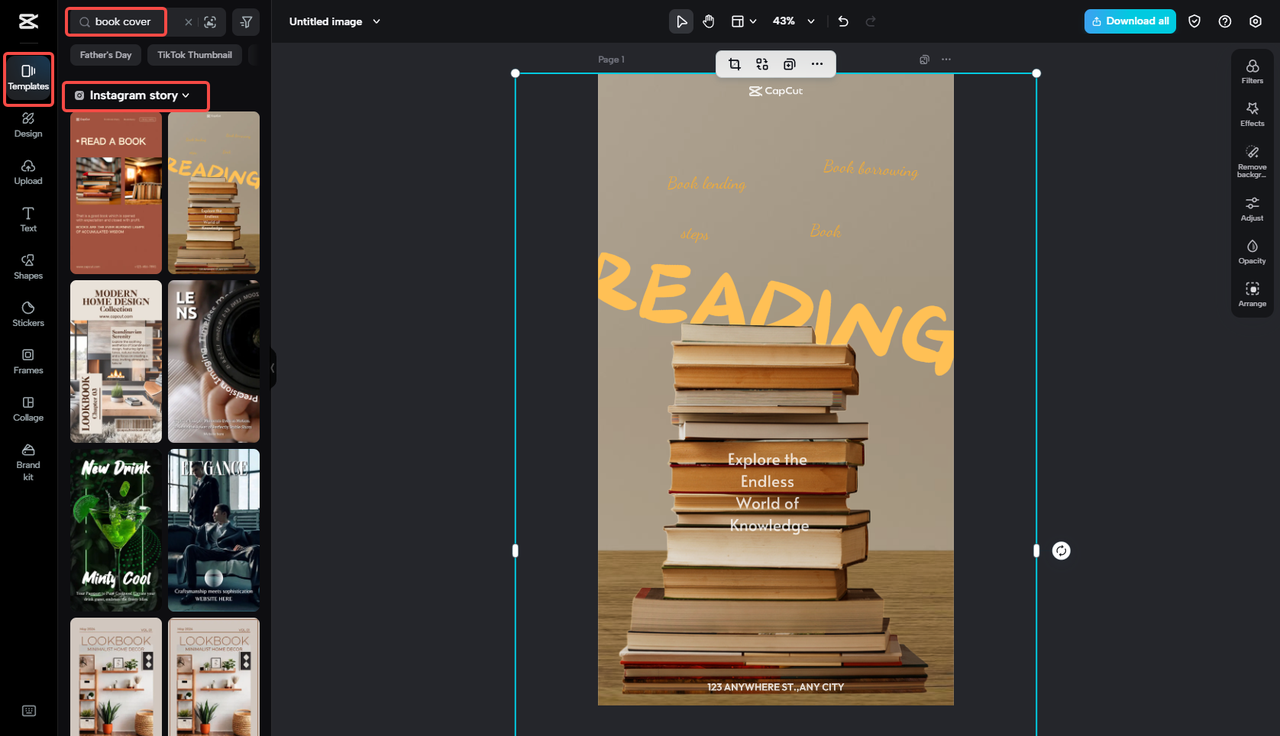The image size is (1280, 736).
Task: Open the 43% zoom level dropdown
Action: pyautogui.click(x=795, y=21)
